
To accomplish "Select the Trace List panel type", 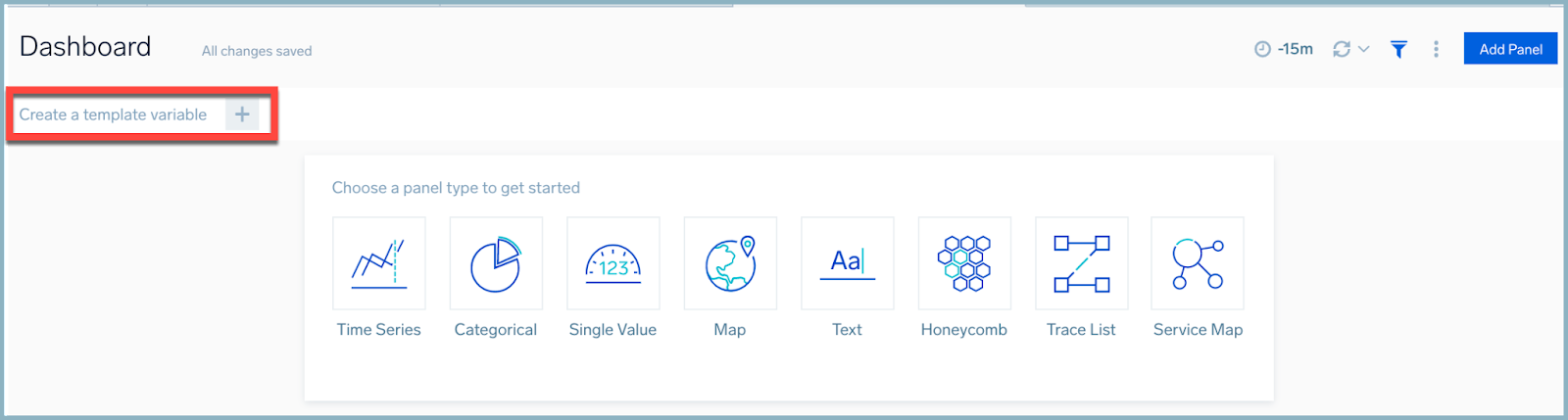I will (x=1081, y=263).
